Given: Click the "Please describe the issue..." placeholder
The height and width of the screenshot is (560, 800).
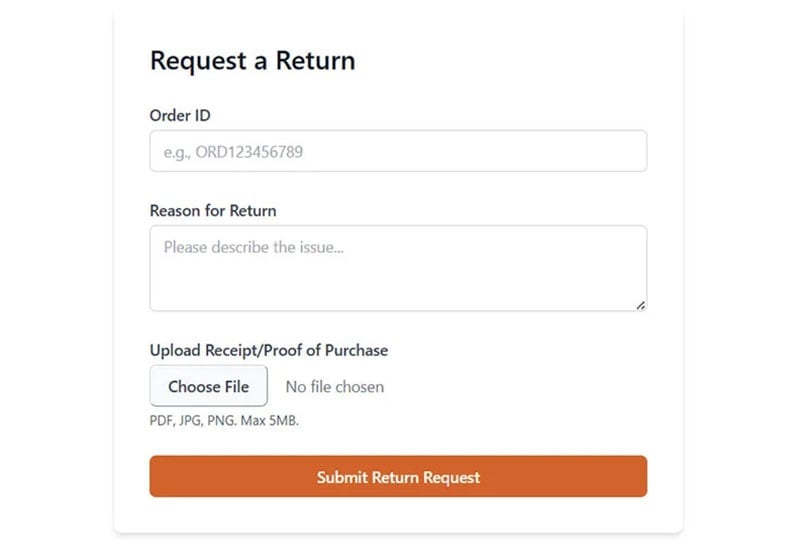Looking at the screenshot, I should (x=254, y=247).
